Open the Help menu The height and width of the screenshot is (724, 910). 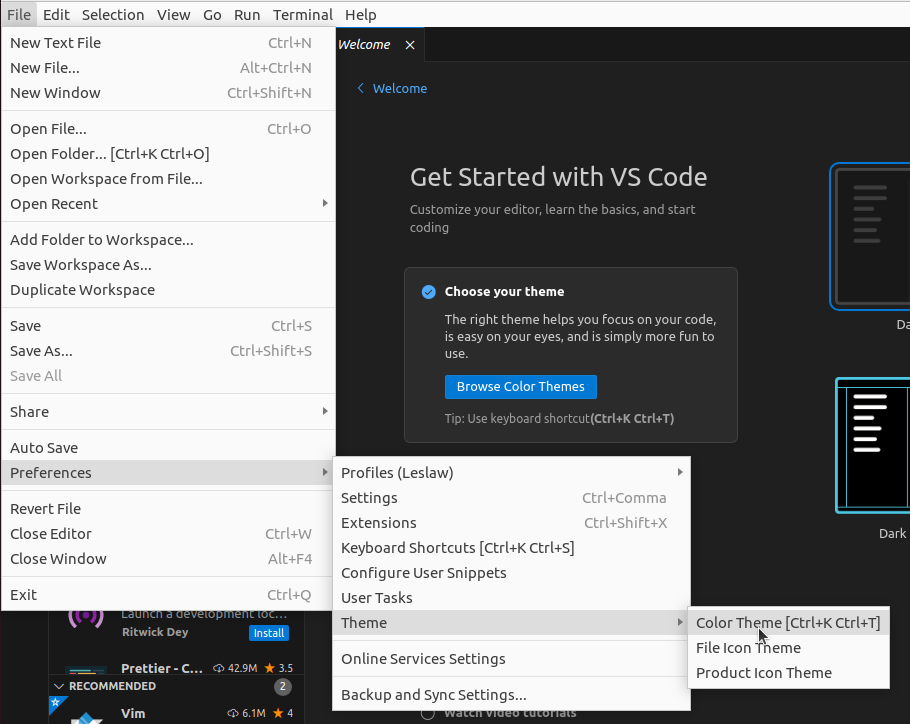[360, 15]
